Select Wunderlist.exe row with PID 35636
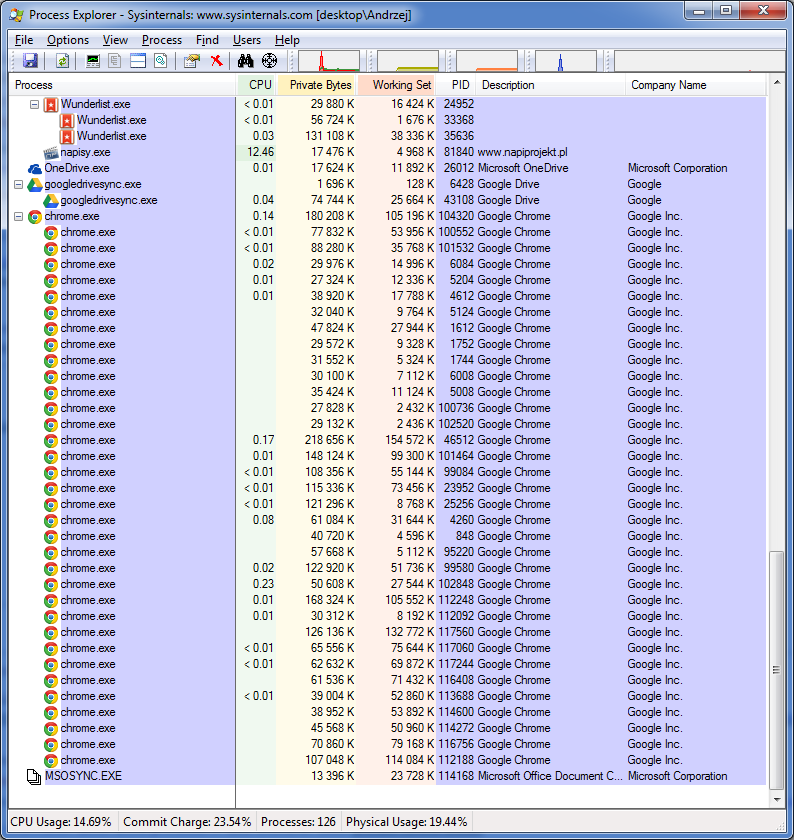Viewport: 794px width, 840px height. pos(387,136)
